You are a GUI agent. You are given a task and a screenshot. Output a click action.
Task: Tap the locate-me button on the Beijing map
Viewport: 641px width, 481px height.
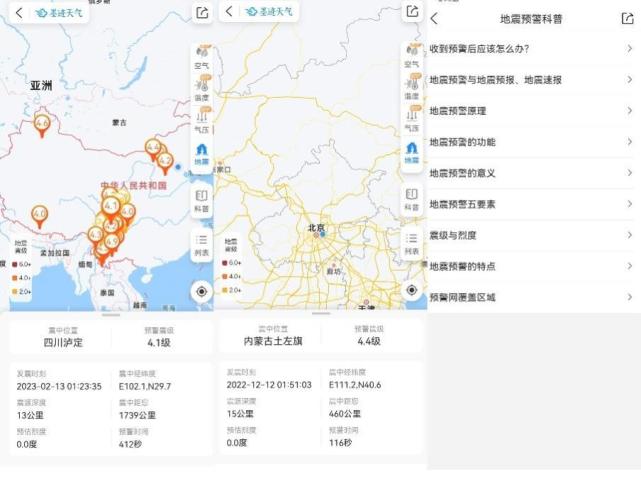(411, 291)
